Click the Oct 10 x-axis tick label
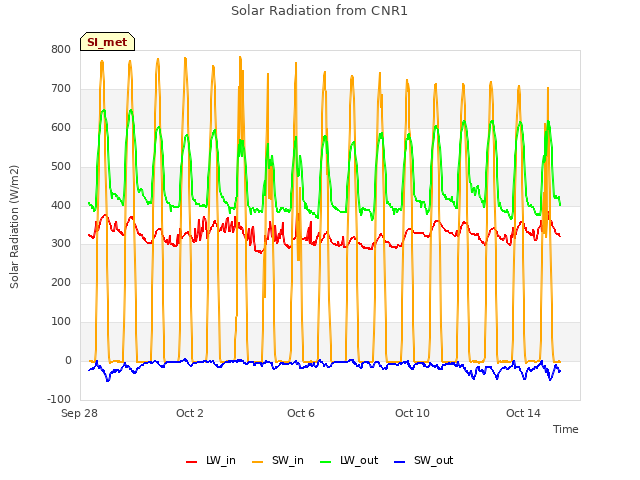The width and height of the screenshot is (640, 480). pyautogui.click(x=412, y=413)
